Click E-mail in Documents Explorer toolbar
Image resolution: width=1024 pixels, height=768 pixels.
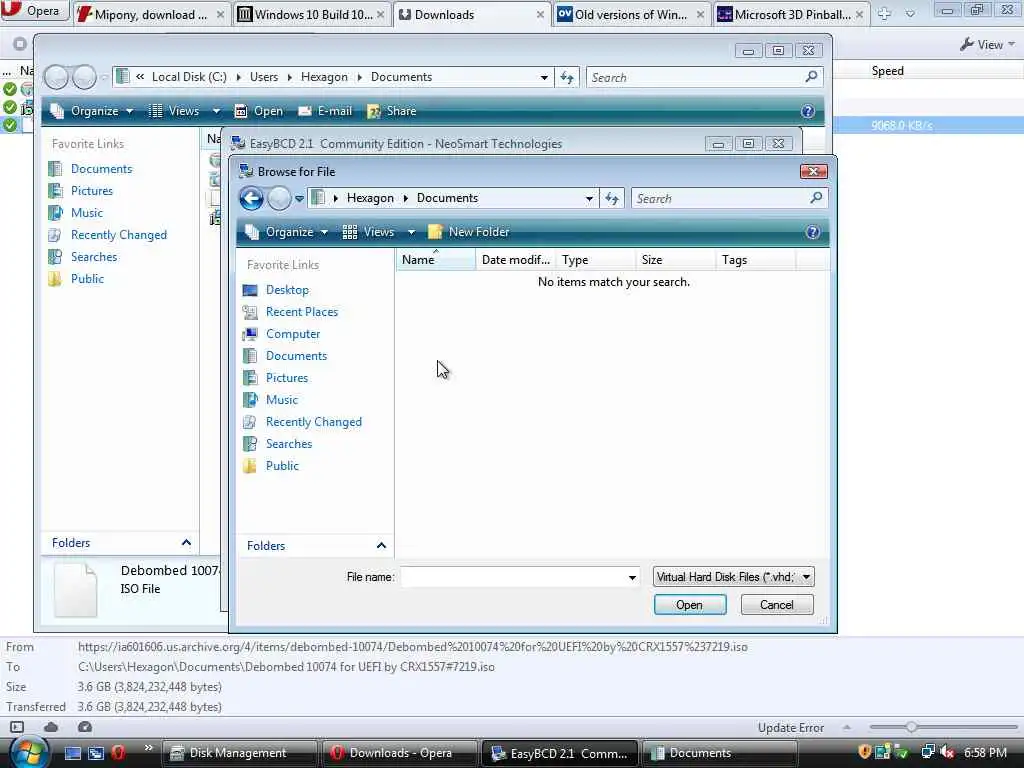[x=325, y=111]
